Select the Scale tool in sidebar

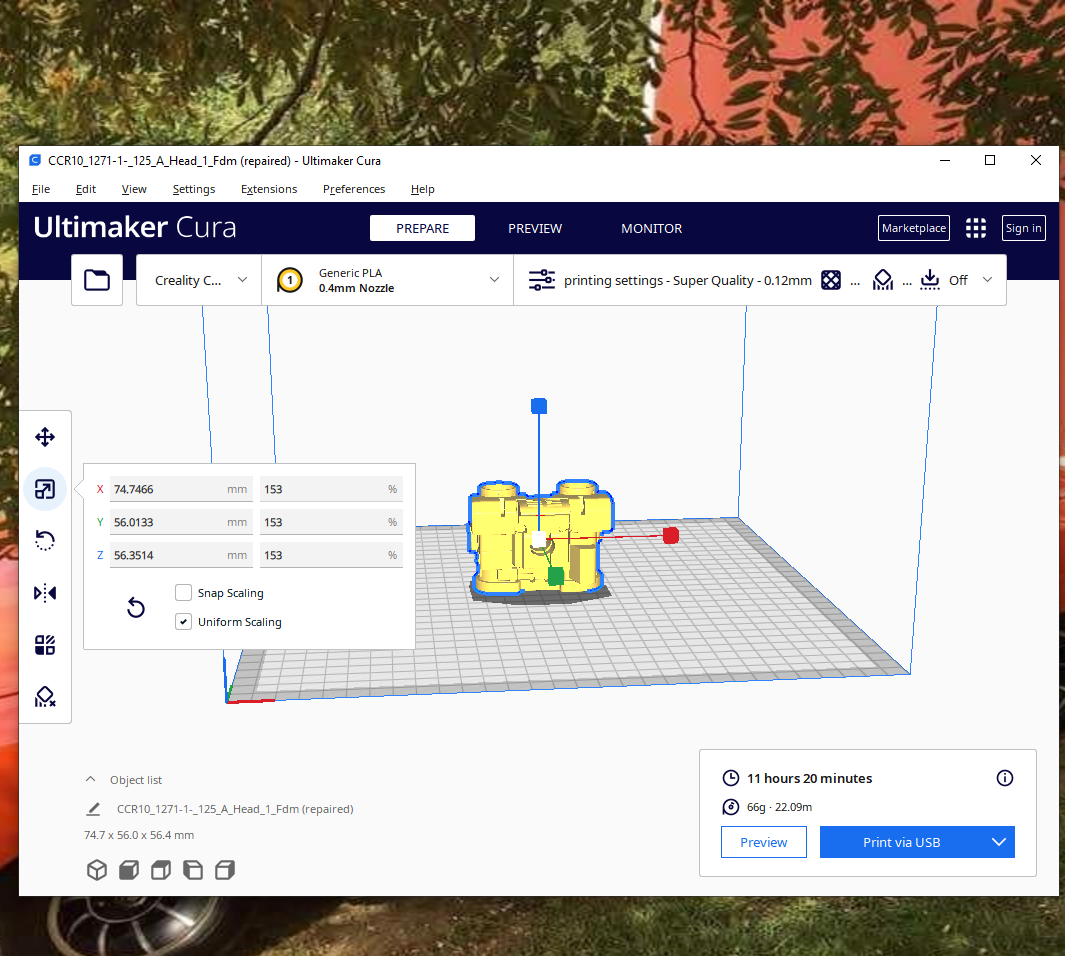click(45, 489)
